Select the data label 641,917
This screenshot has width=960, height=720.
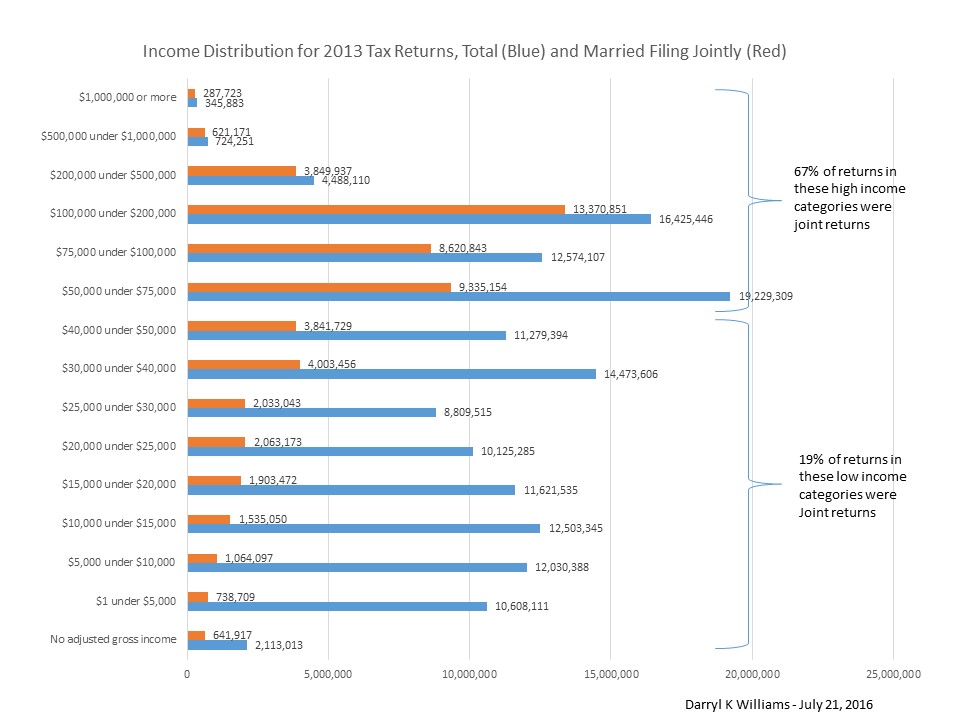click(x=232, y=636)
